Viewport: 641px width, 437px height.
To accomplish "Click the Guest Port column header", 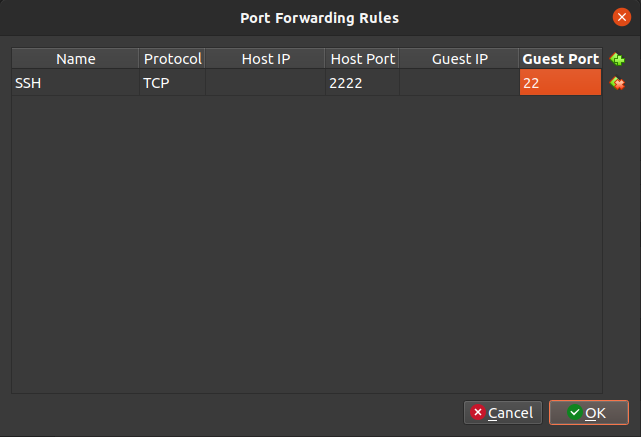I will [x=560, y=59].
